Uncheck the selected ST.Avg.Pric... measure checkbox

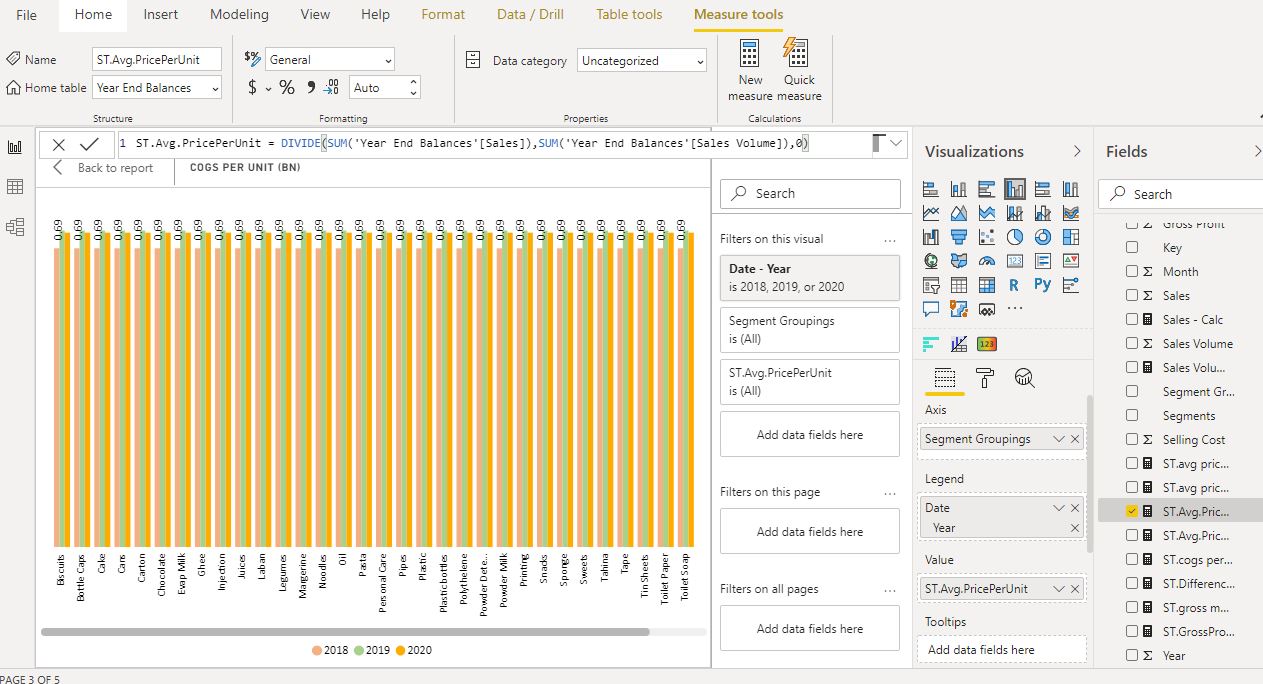coord(1132,511)
